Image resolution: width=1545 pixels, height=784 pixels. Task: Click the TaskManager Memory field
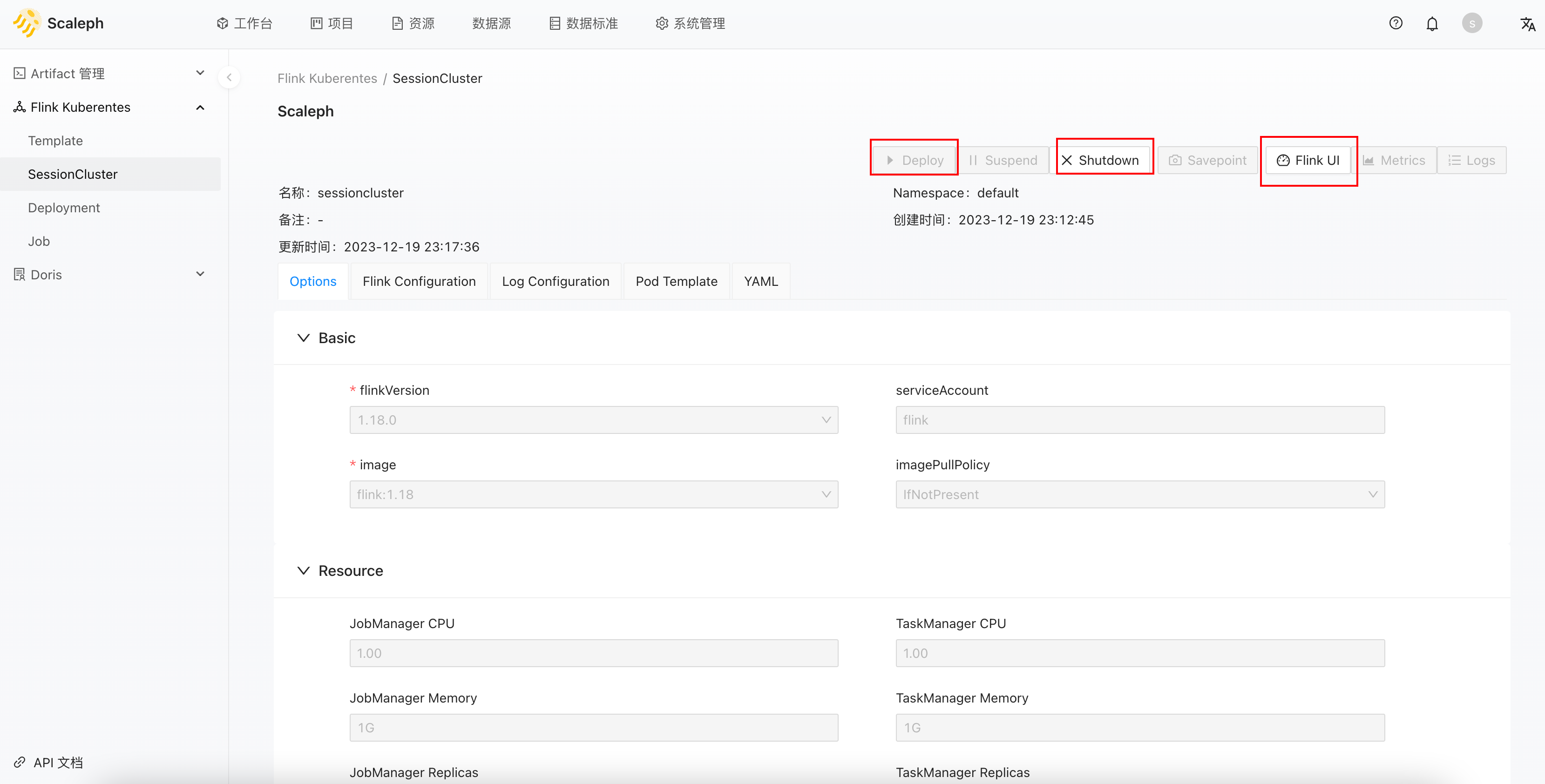point(1140,728)
